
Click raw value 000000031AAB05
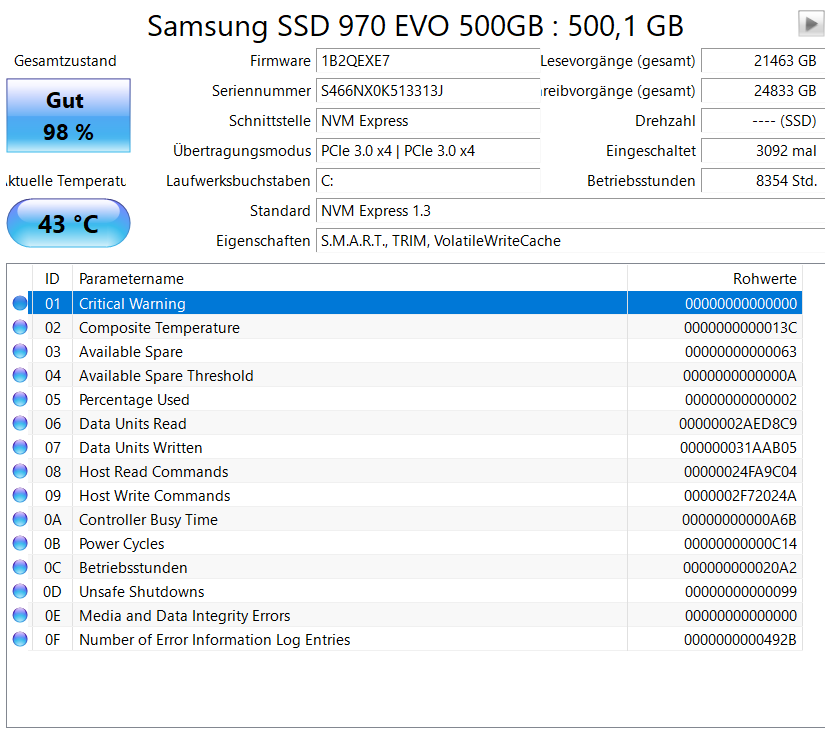pyautogui.click(x=738, y=448)
